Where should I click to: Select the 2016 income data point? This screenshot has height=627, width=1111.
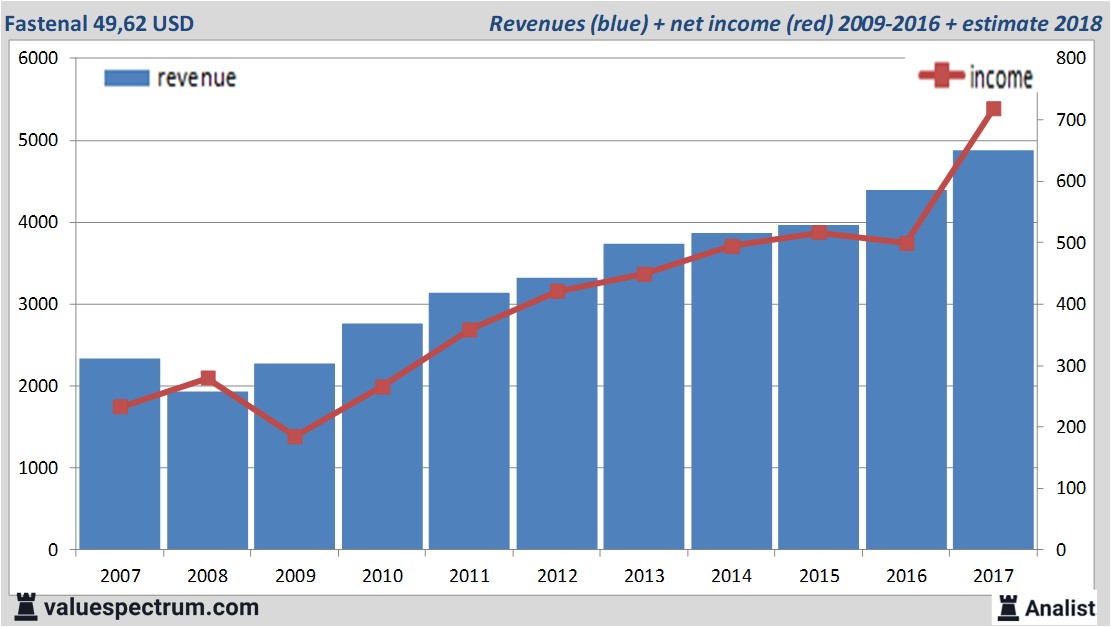(x=907, y=243)
